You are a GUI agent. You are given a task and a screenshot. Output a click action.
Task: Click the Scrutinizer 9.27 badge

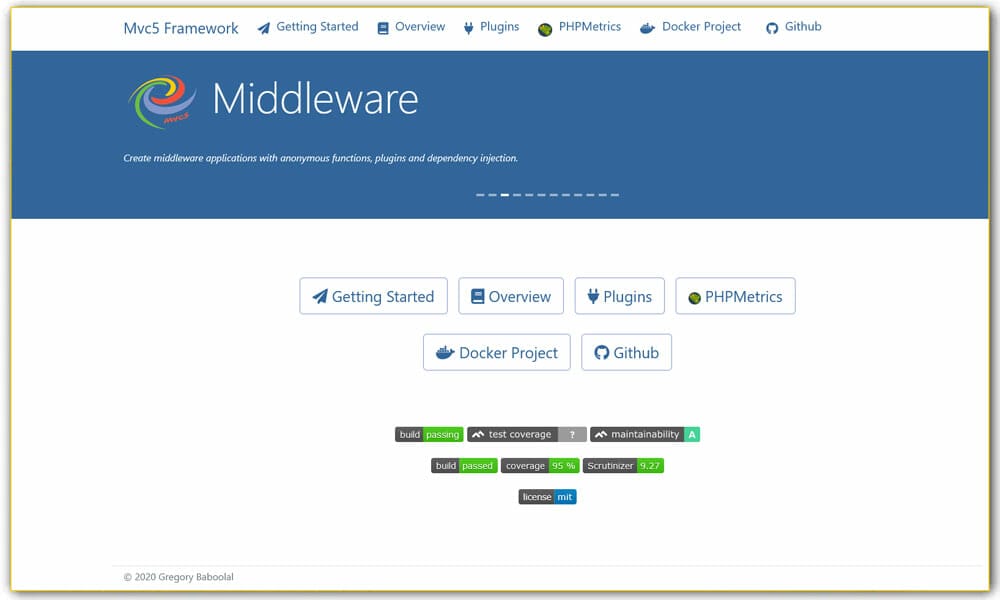coord(623,465)
